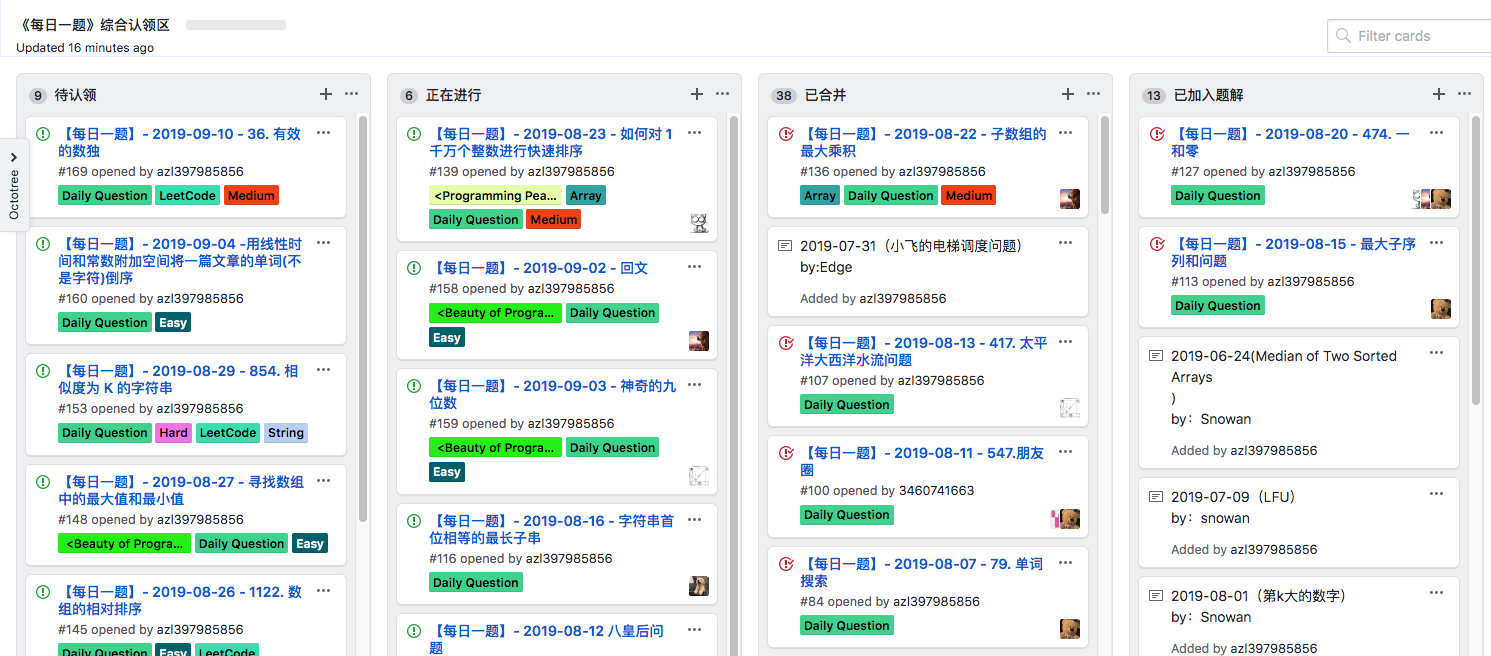Click assignee avatar on issue #84

(1070, 628)
